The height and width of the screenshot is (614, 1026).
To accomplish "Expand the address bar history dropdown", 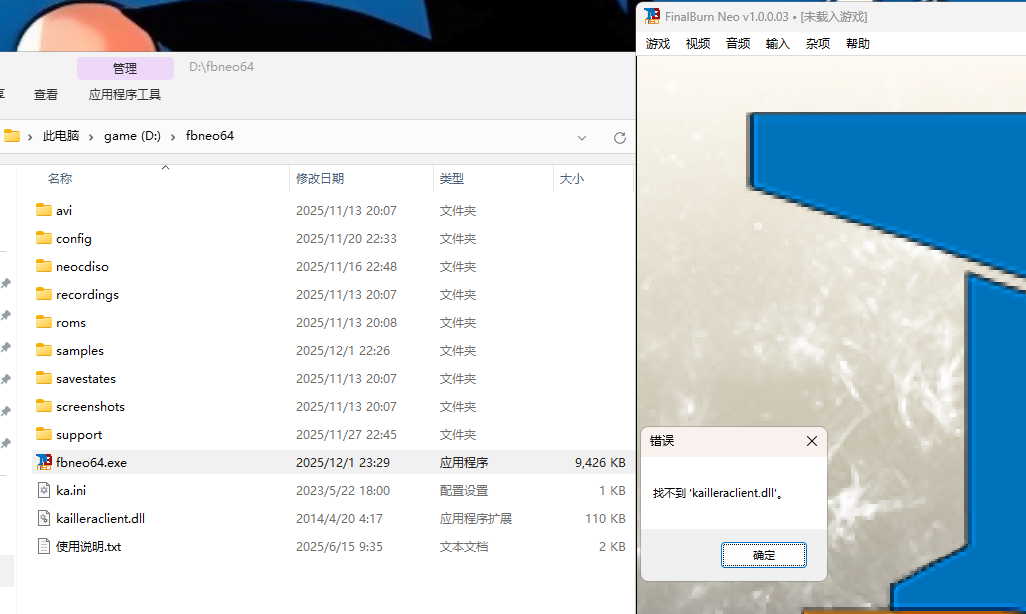I will (x=583, y=137).
